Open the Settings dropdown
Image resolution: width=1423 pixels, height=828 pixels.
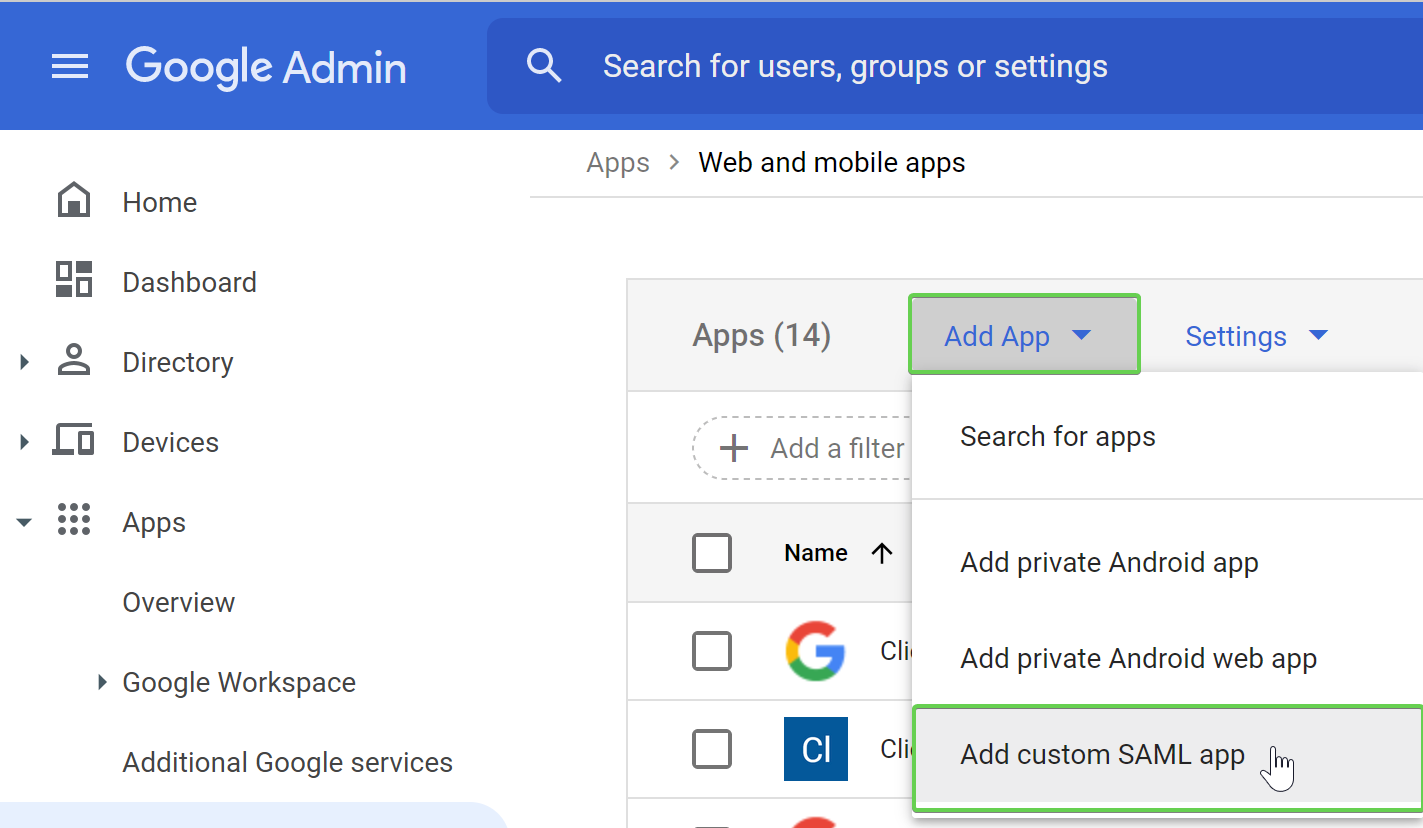1256,336
